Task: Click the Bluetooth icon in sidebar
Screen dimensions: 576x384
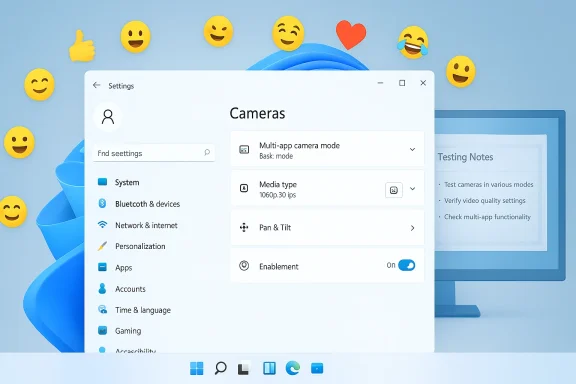Action: [x=102, y=203]
